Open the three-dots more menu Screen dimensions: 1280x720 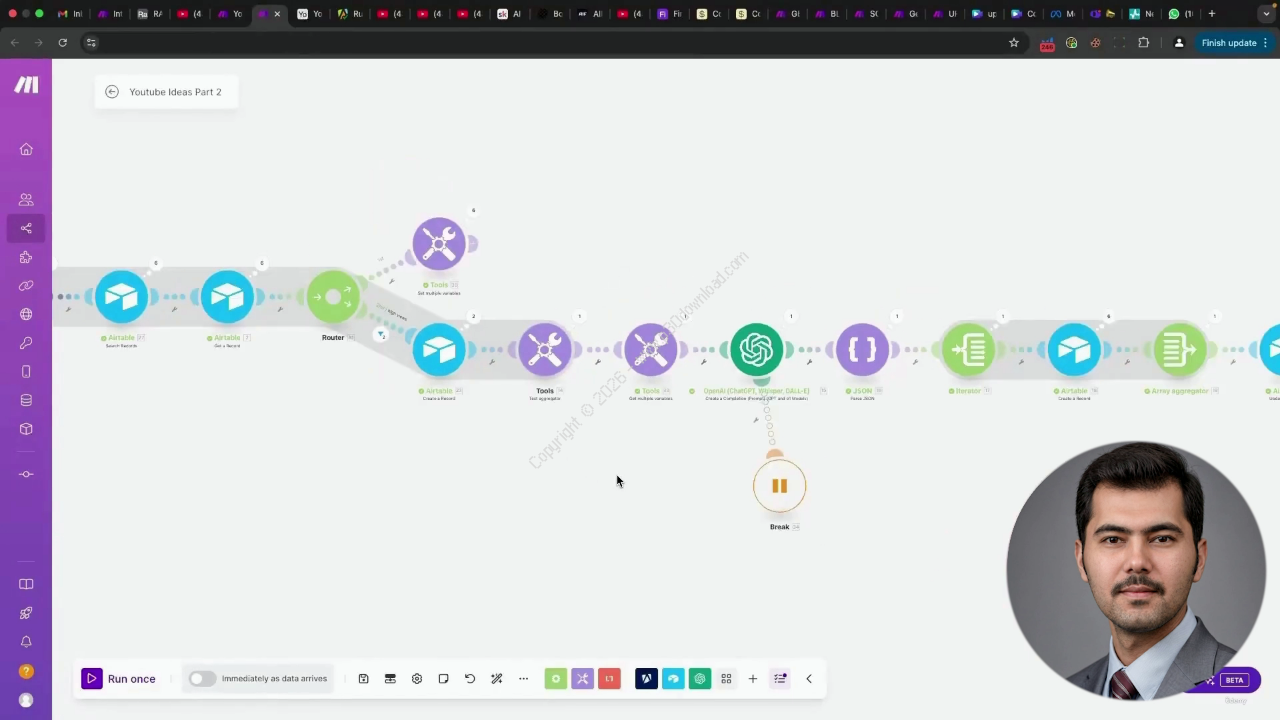523,679
